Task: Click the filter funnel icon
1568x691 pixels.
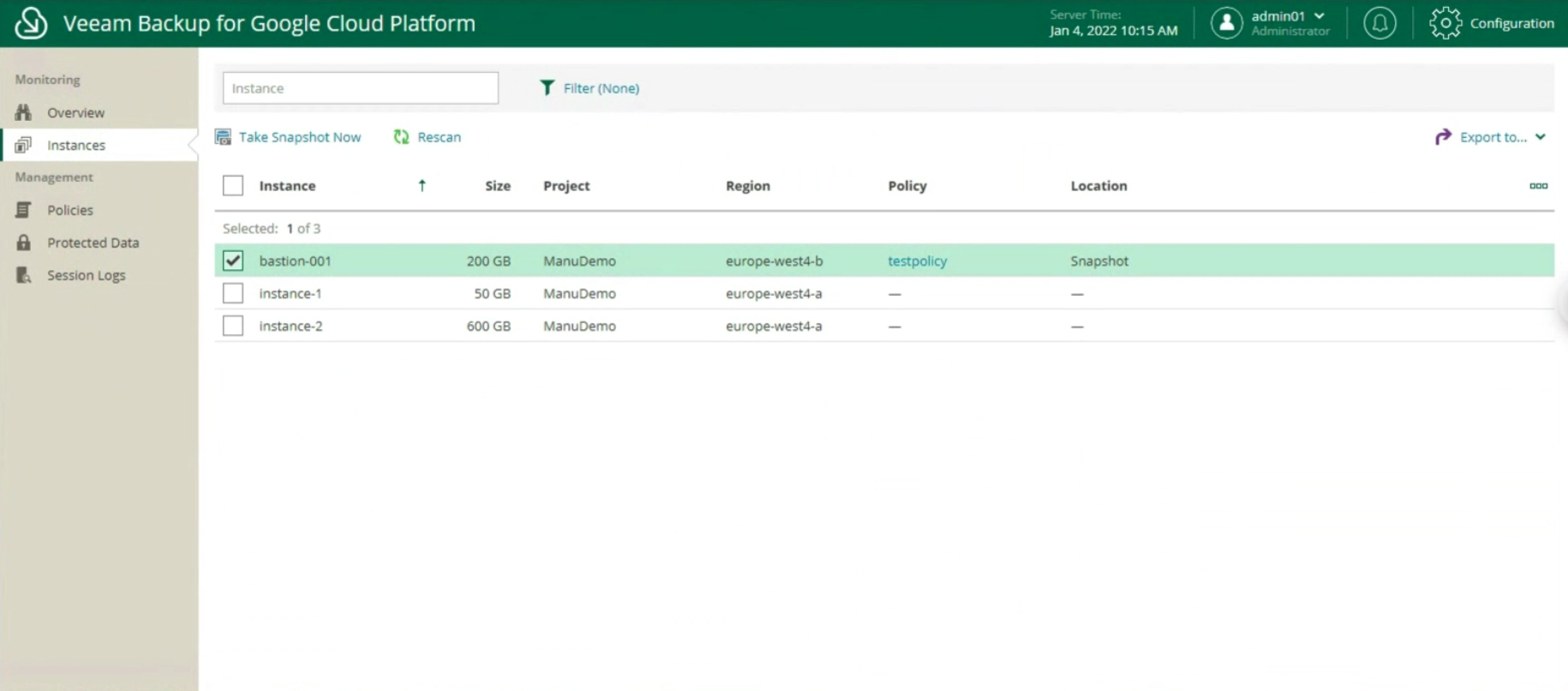Action: (547, 88)
